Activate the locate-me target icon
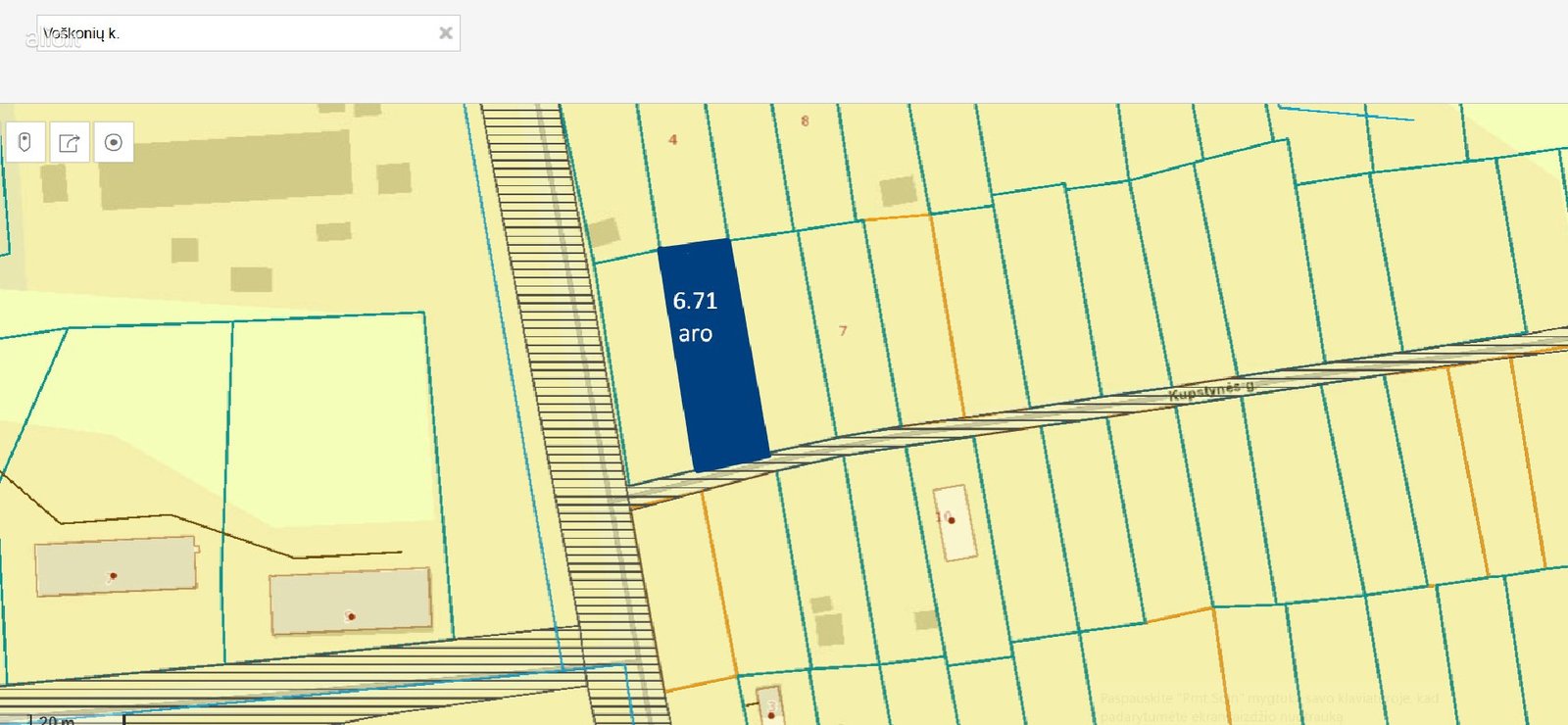 (x=113, y=143)
